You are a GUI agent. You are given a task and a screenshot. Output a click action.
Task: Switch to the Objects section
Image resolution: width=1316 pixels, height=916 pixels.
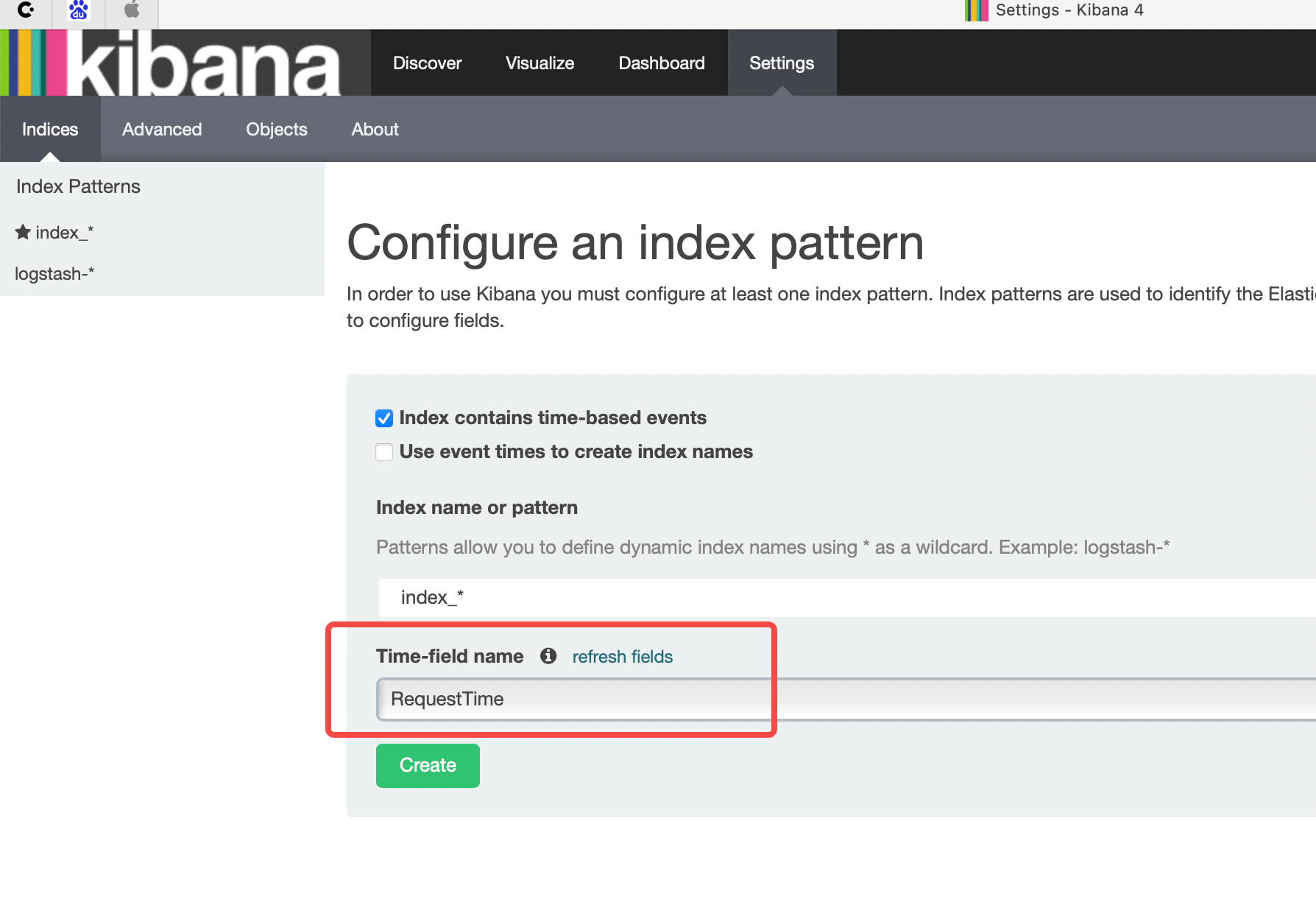pos(277,129)
